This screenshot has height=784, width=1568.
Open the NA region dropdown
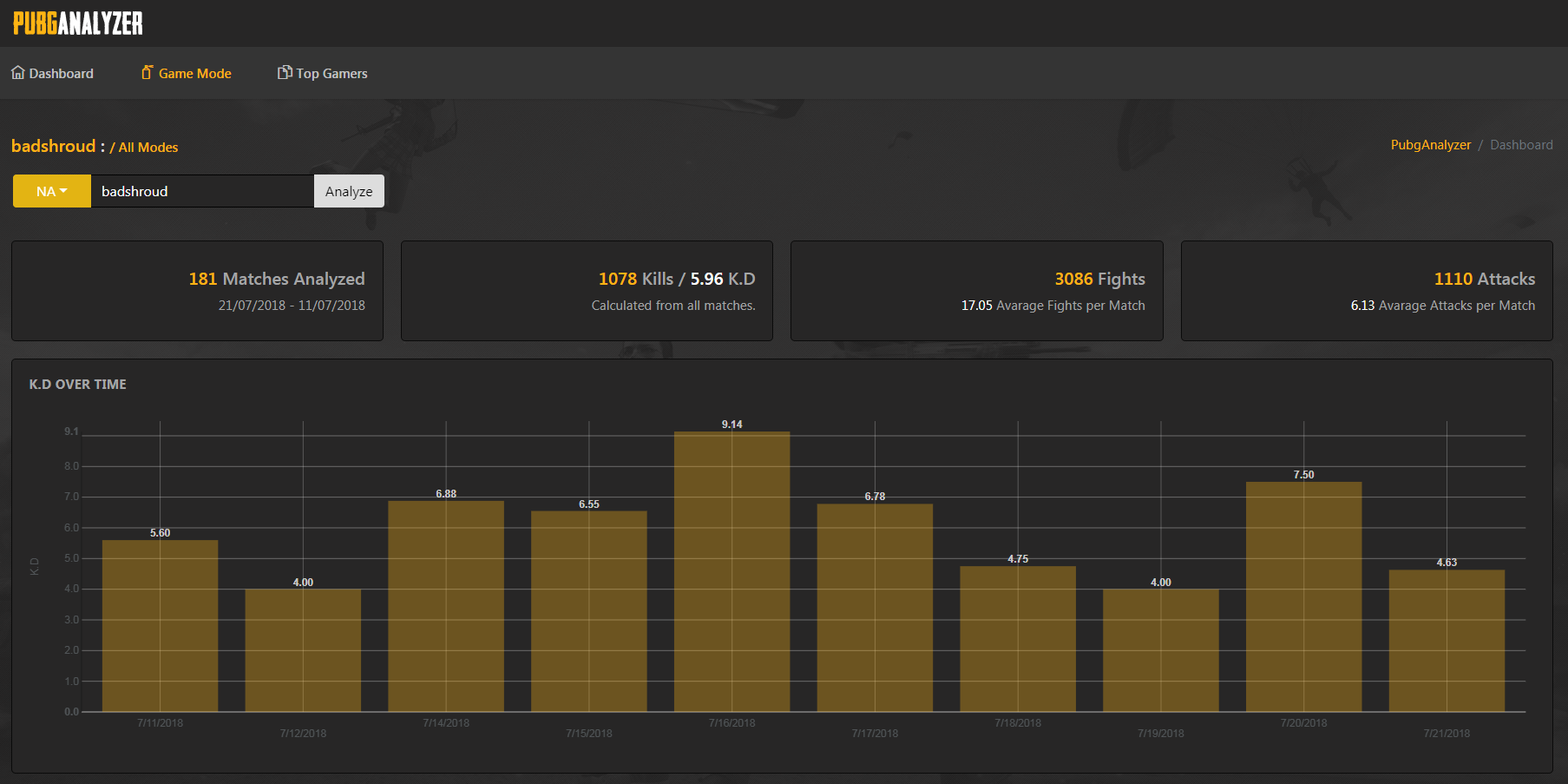click(51, 191)
